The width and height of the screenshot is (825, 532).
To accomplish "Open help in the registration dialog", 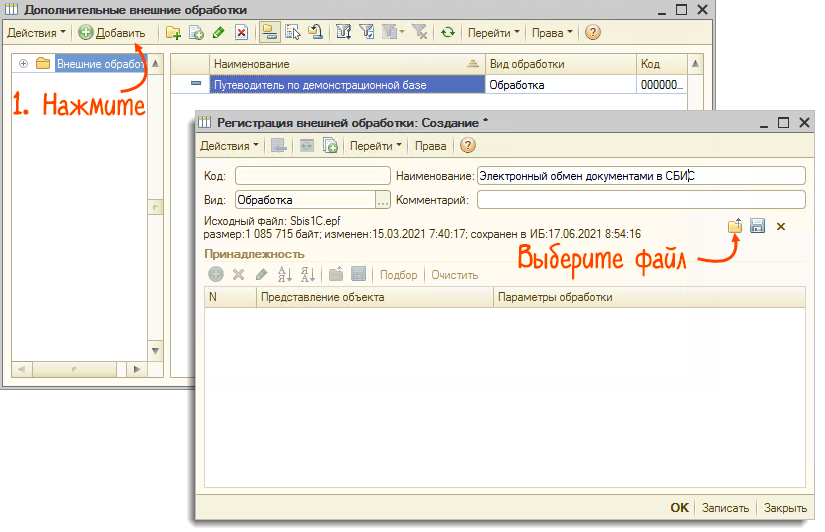I will tap(467, 146).
